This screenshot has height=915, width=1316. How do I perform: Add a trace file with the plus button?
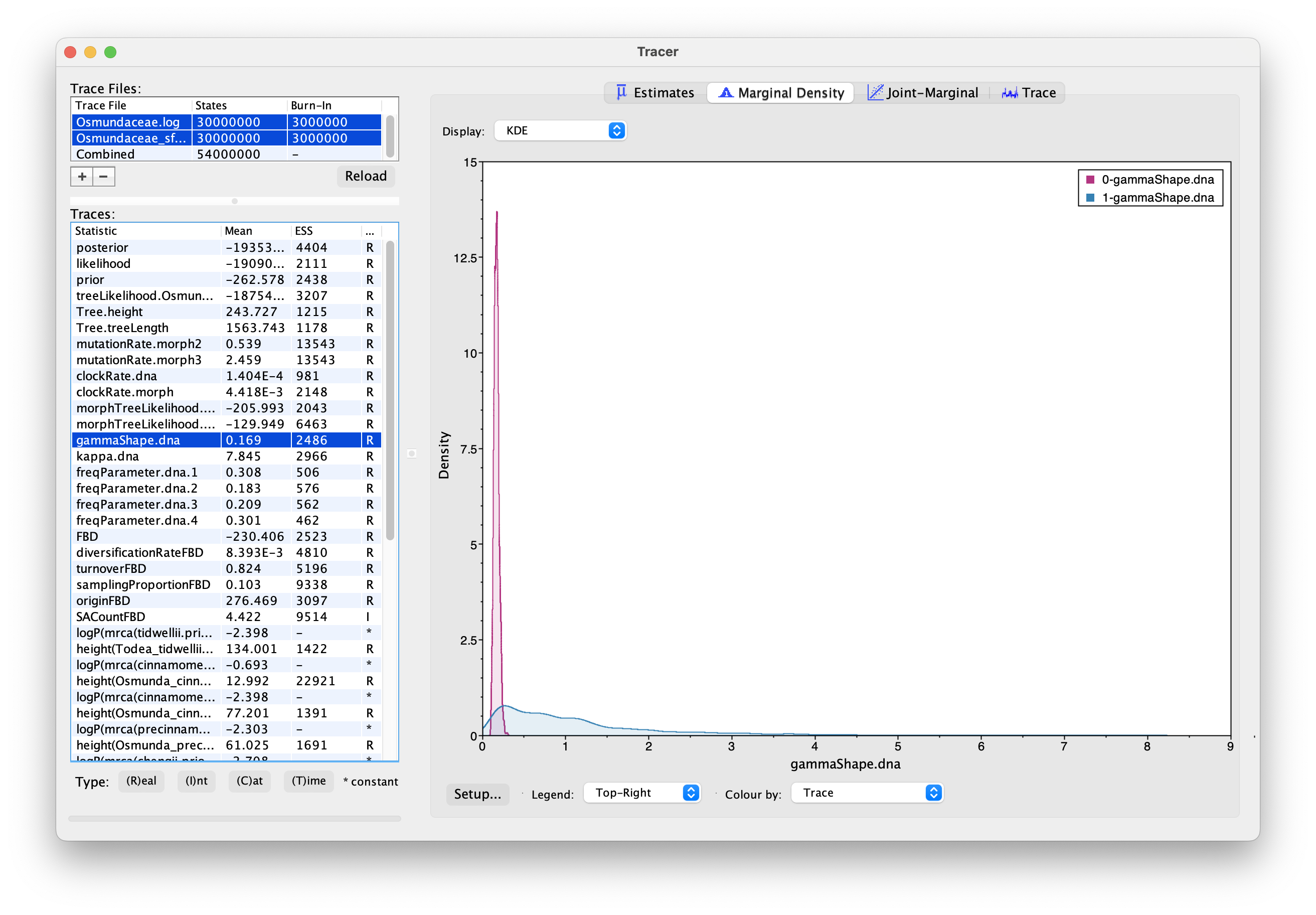point(82,177)
